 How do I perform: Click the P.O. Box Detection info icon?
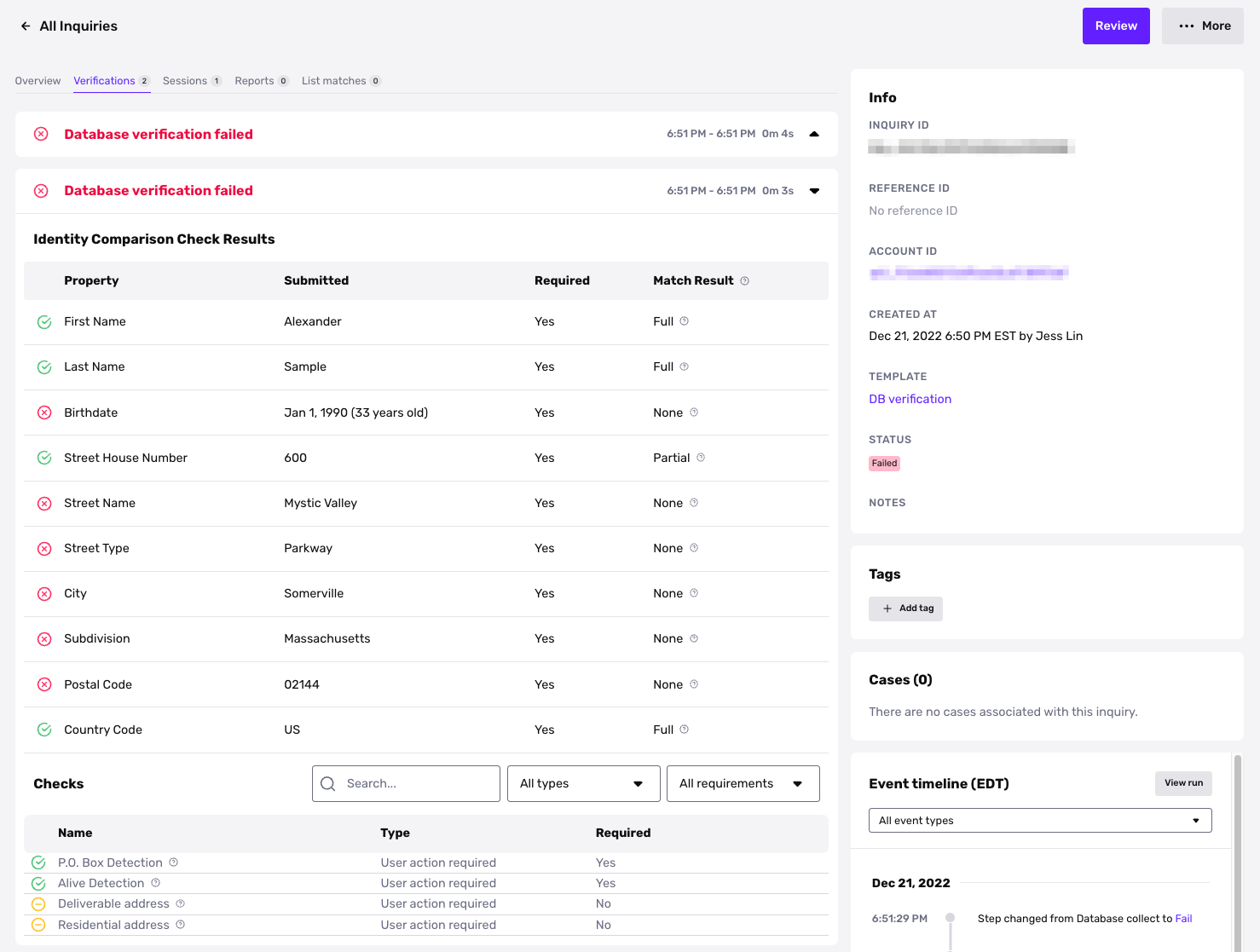pos(174,863)
